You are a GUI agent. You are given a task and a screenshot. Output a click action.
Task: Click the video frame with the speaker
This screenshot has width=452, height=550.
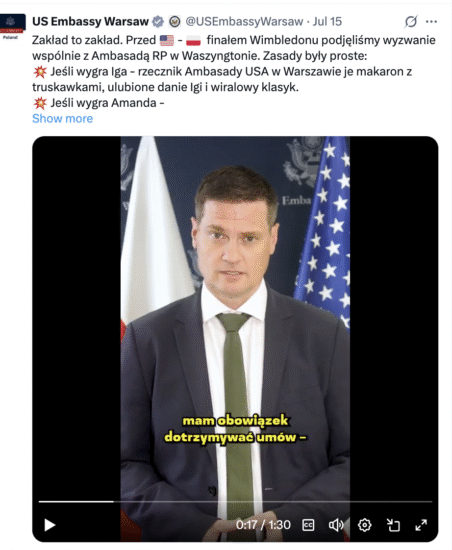coord(235,316)
